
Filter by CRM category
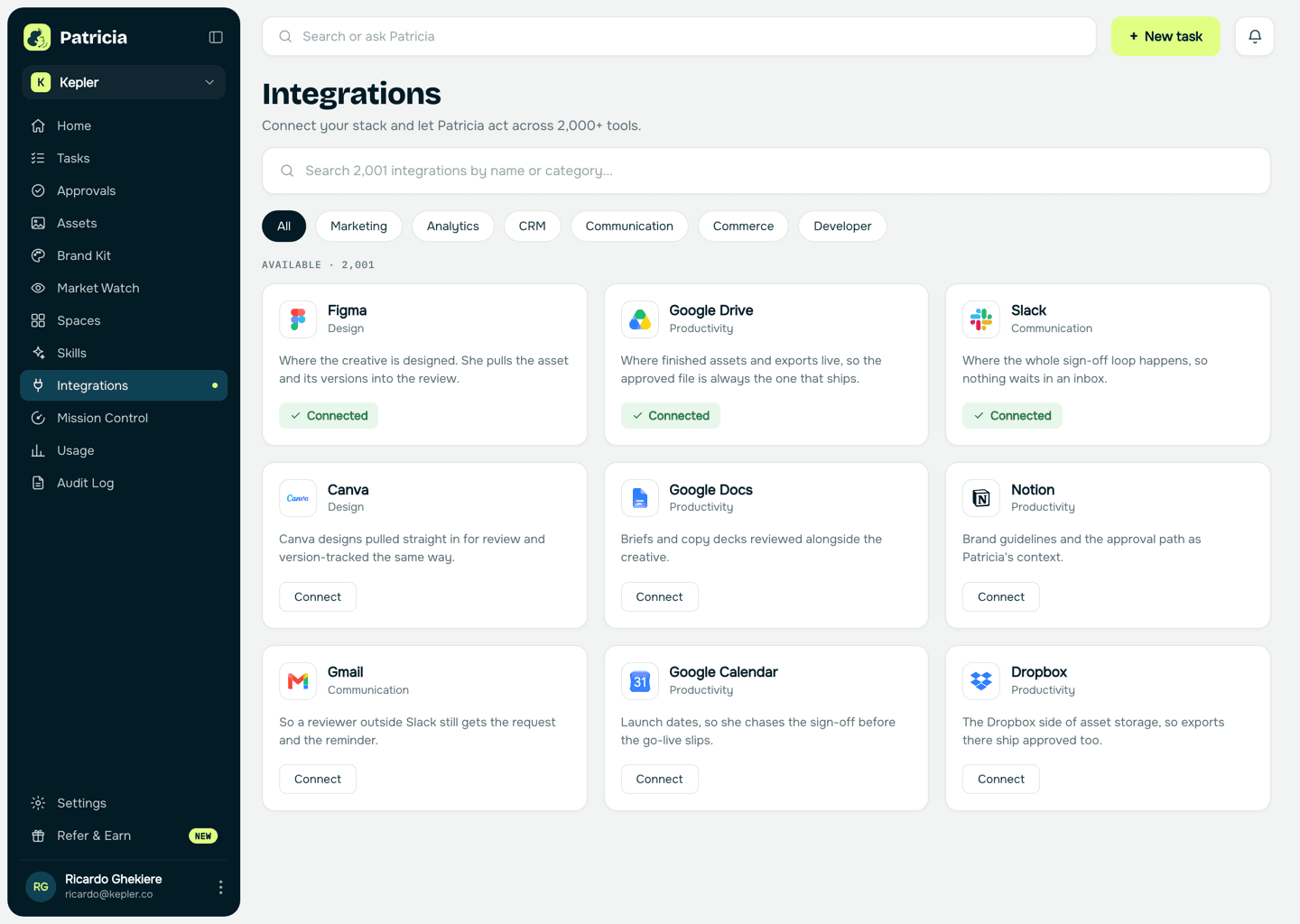533,226
